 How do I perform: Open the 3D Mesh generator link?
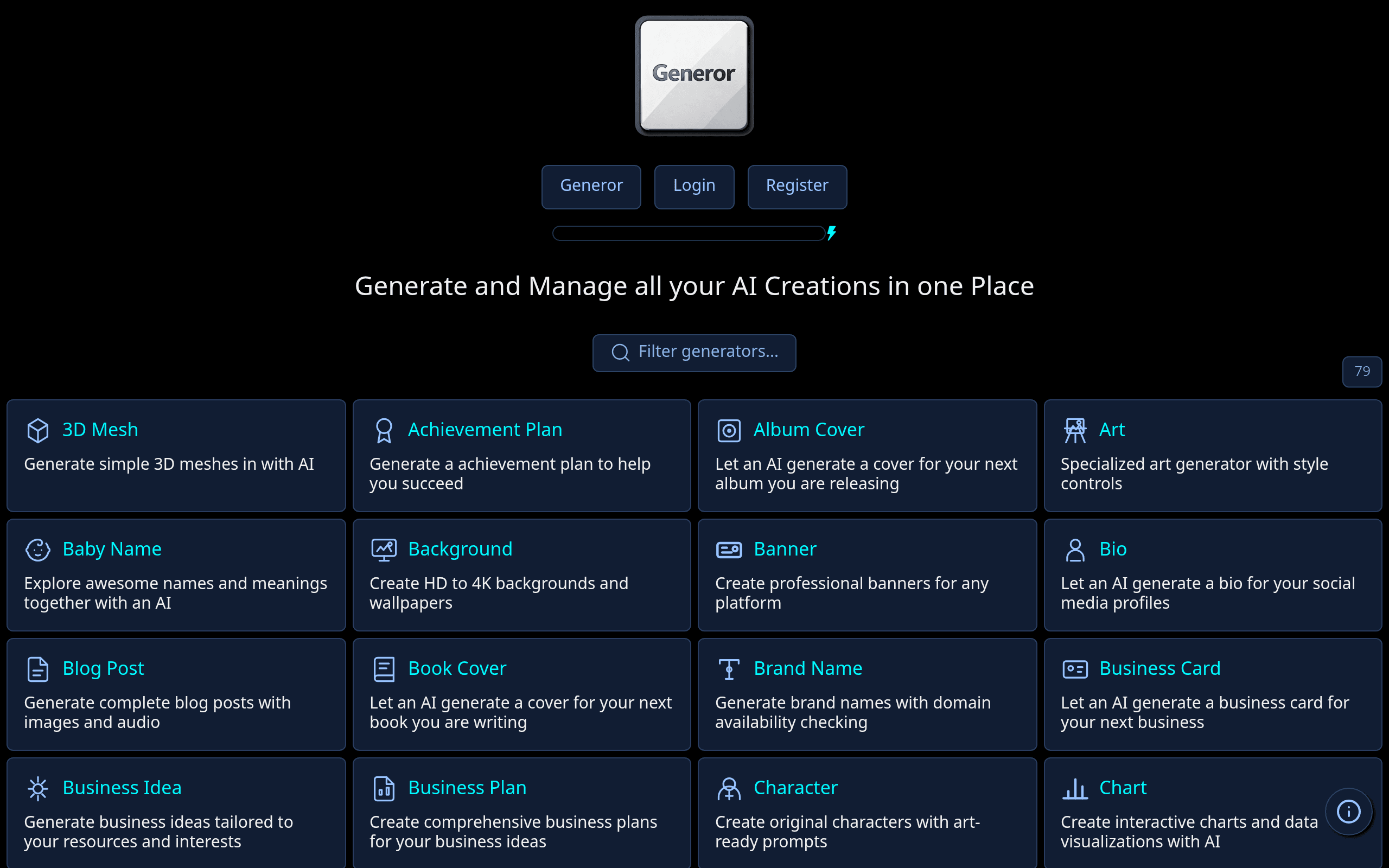(100, 430)
